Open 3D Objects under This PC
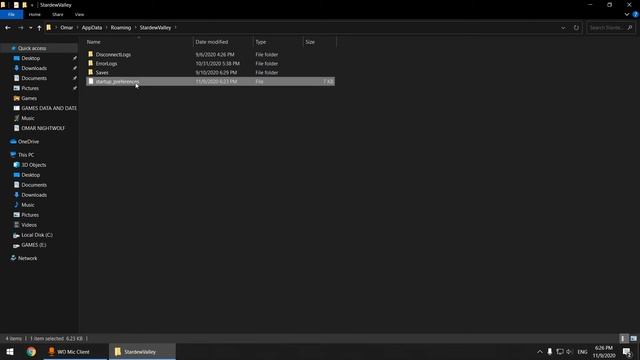The width and height of the screenshot is (640, 360). pos(33,165)
